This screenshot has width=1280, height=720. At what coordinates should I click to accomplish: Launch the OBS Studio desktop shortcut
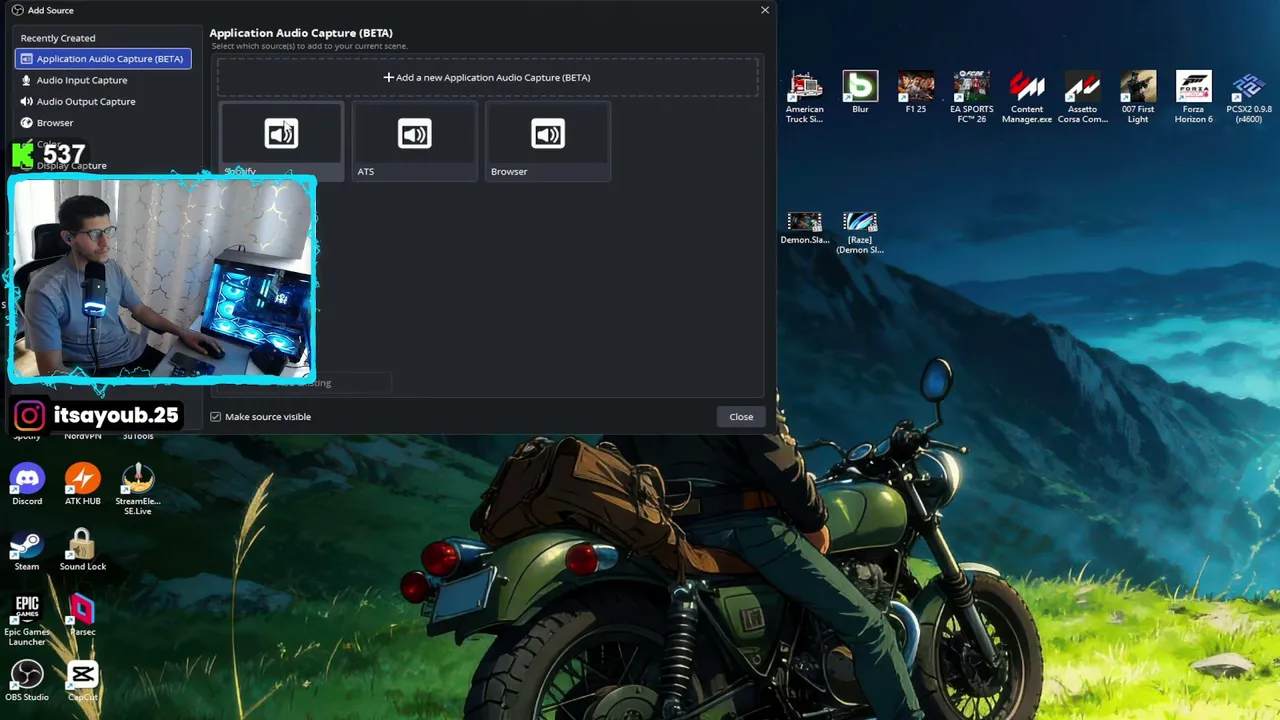[x=27, y=680]
